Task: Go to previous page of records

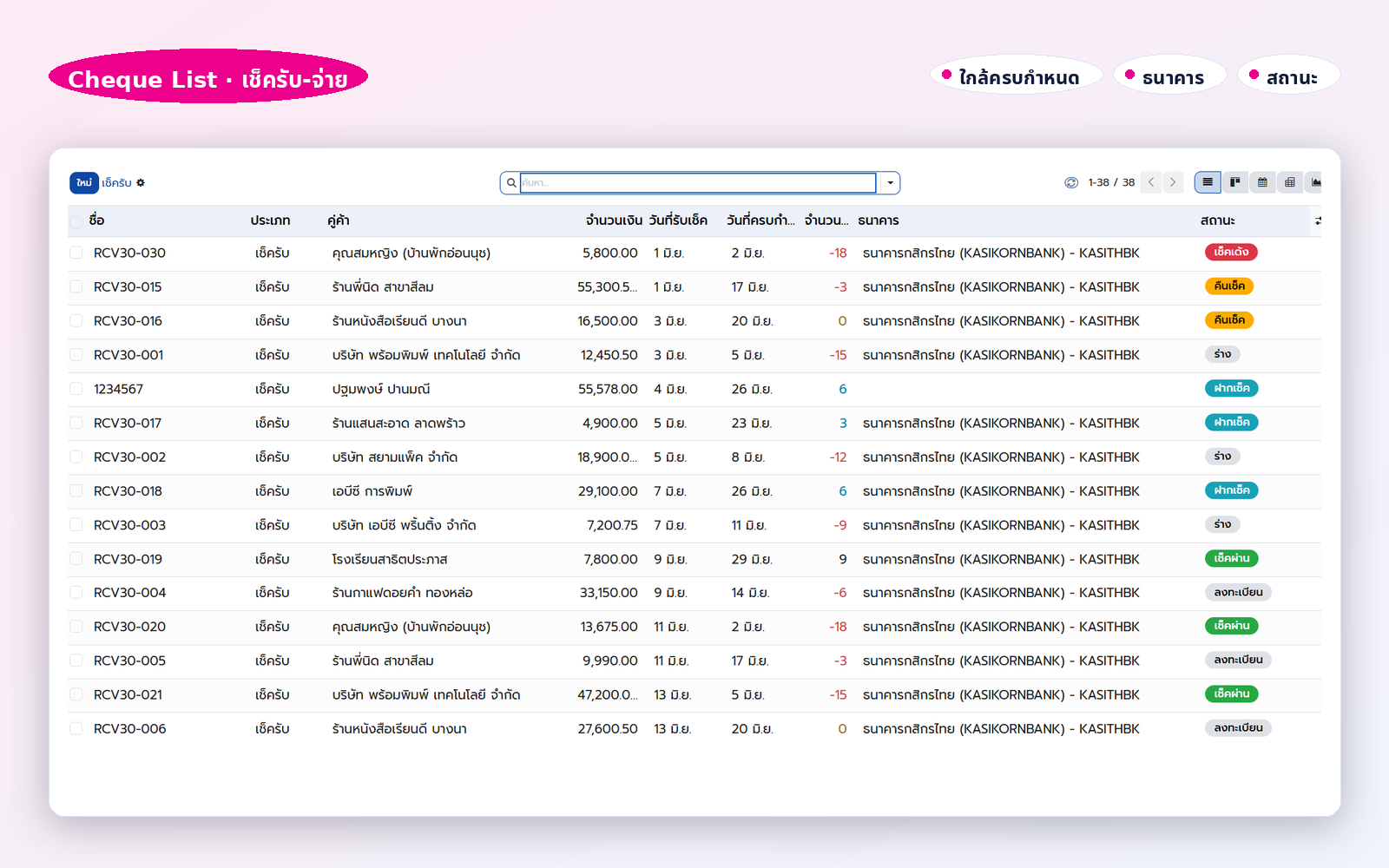Action: [x=1151, y=182]
